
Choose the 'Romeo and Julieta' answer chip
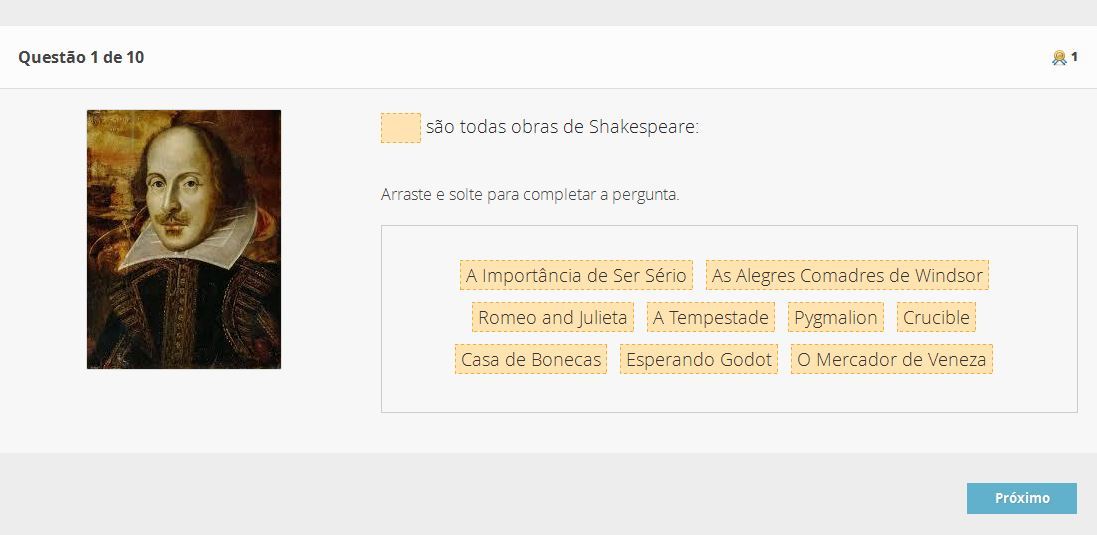coord(553,318)
